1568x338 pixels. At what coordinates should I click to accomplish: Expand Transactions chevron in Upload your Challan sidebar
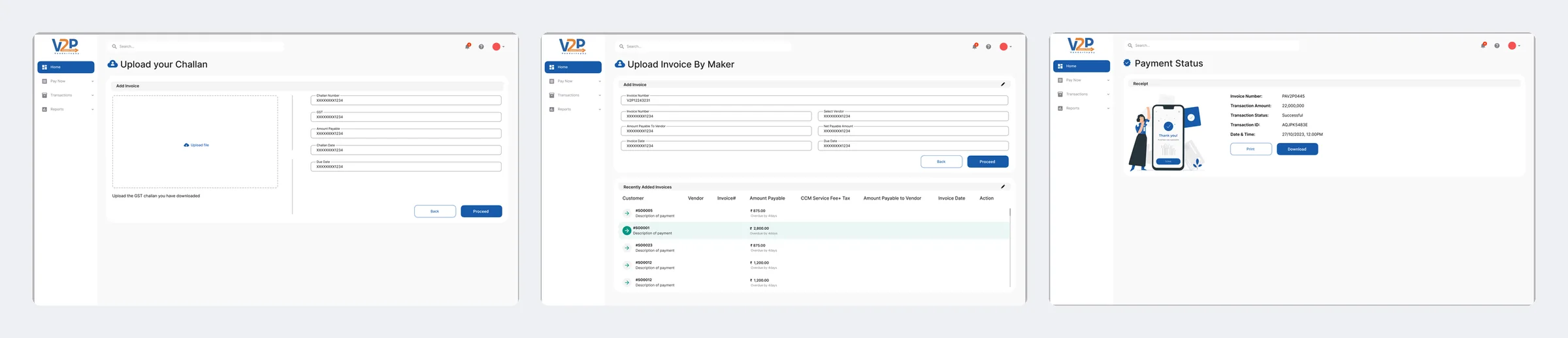pyautogui.click(x=93, y=95)
